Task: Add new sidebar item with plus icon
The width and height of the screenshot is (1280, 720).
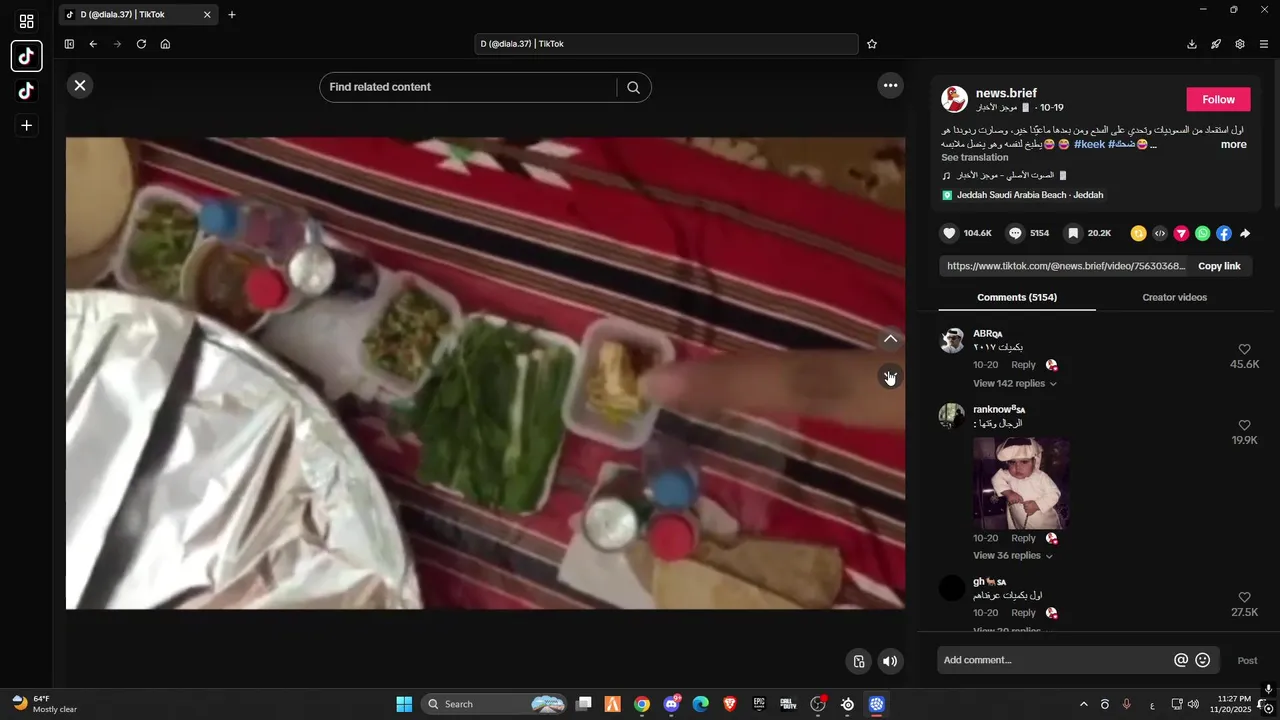Action: point(27,126)
